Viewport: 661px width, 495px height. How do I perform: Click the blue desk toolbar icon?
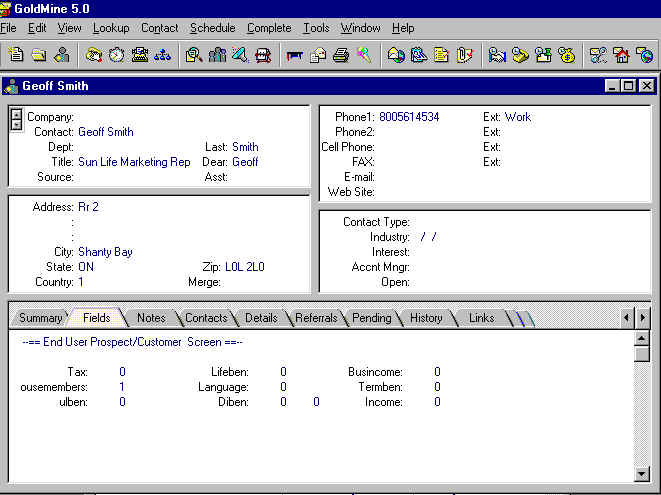tap(295, 55)
